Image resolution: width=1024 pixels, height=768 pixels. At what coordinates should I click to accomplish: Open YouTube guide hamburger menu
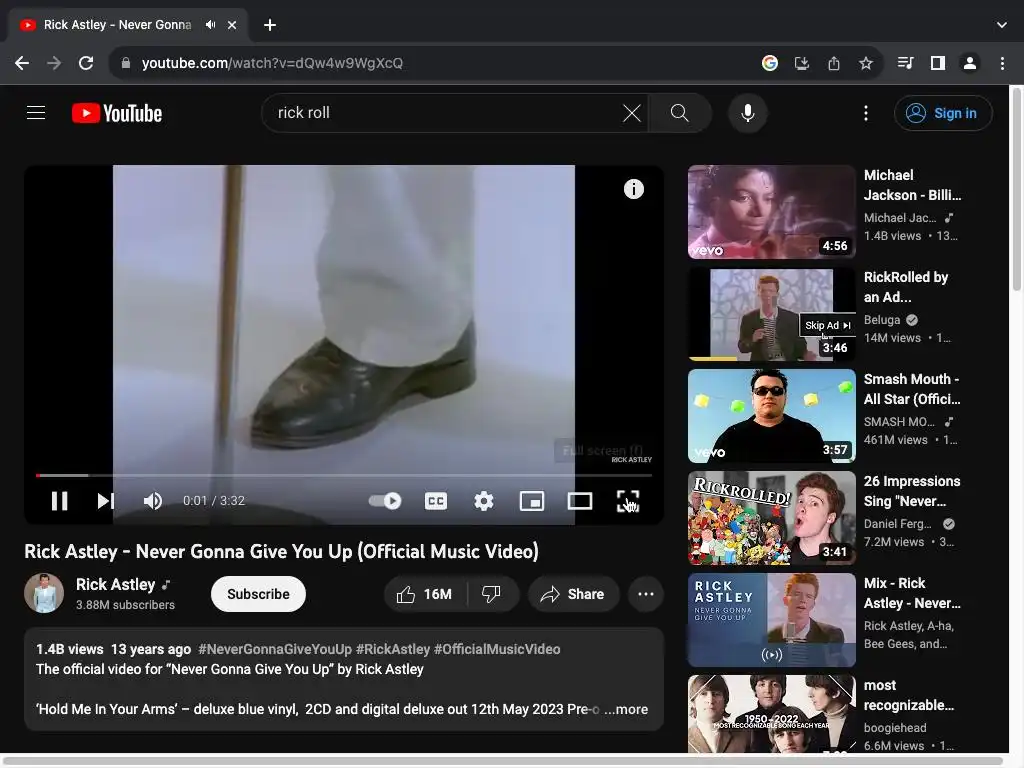36,113
